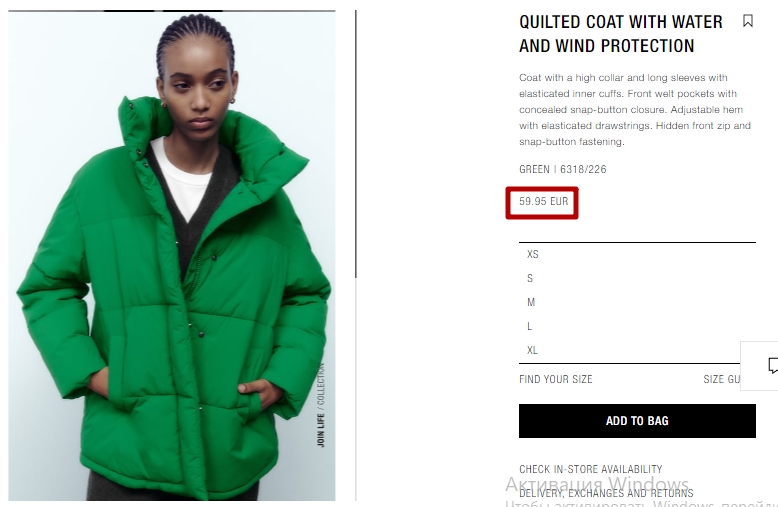The image size is (778, 507).
Task: Click the 59.95 EUR price
Action: tap(543, 201)
